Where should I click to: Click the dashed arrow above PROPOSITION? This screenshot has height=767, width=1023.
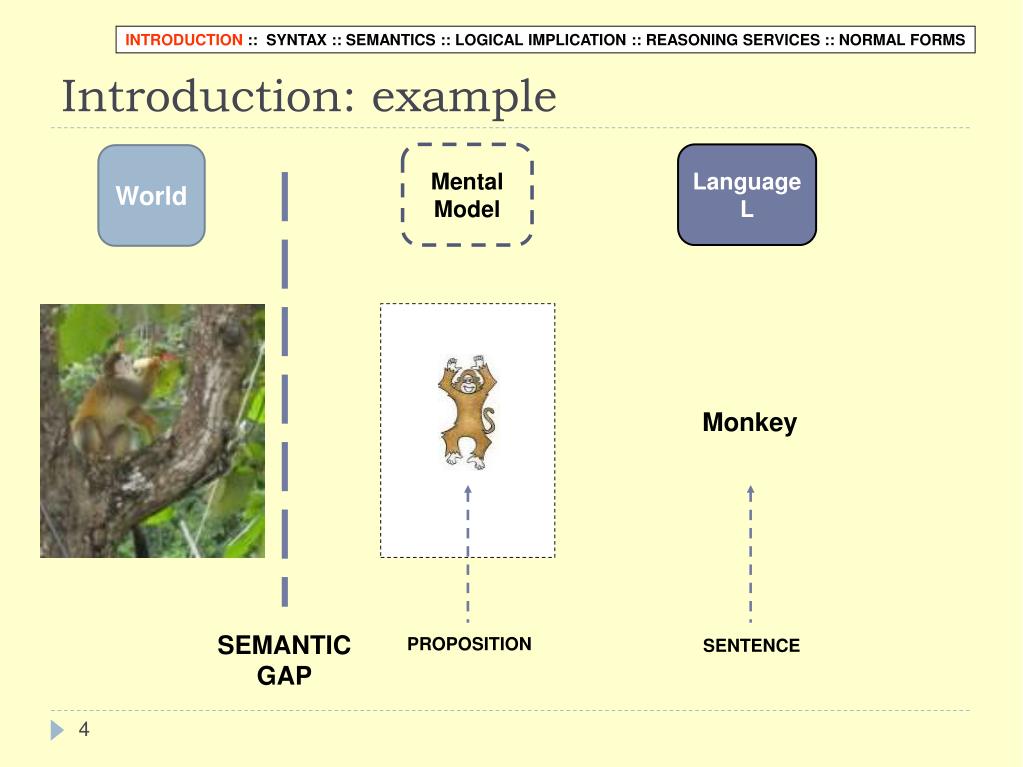click(x=467, y=553)
